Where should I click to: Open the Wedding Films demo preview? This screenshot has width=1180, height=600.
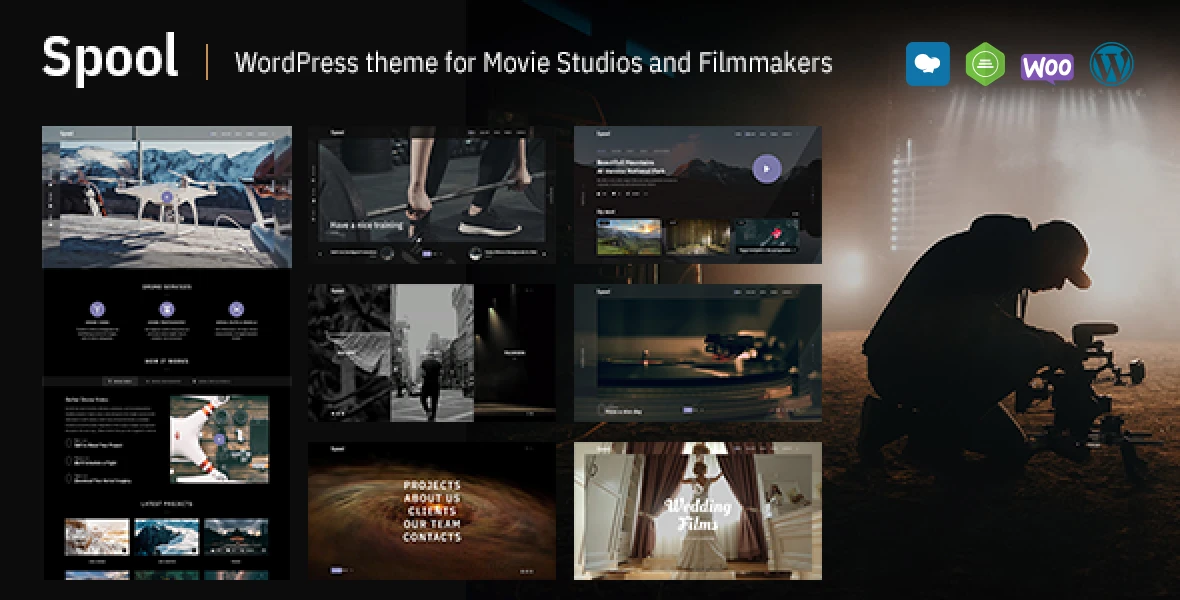click(697, 511)
